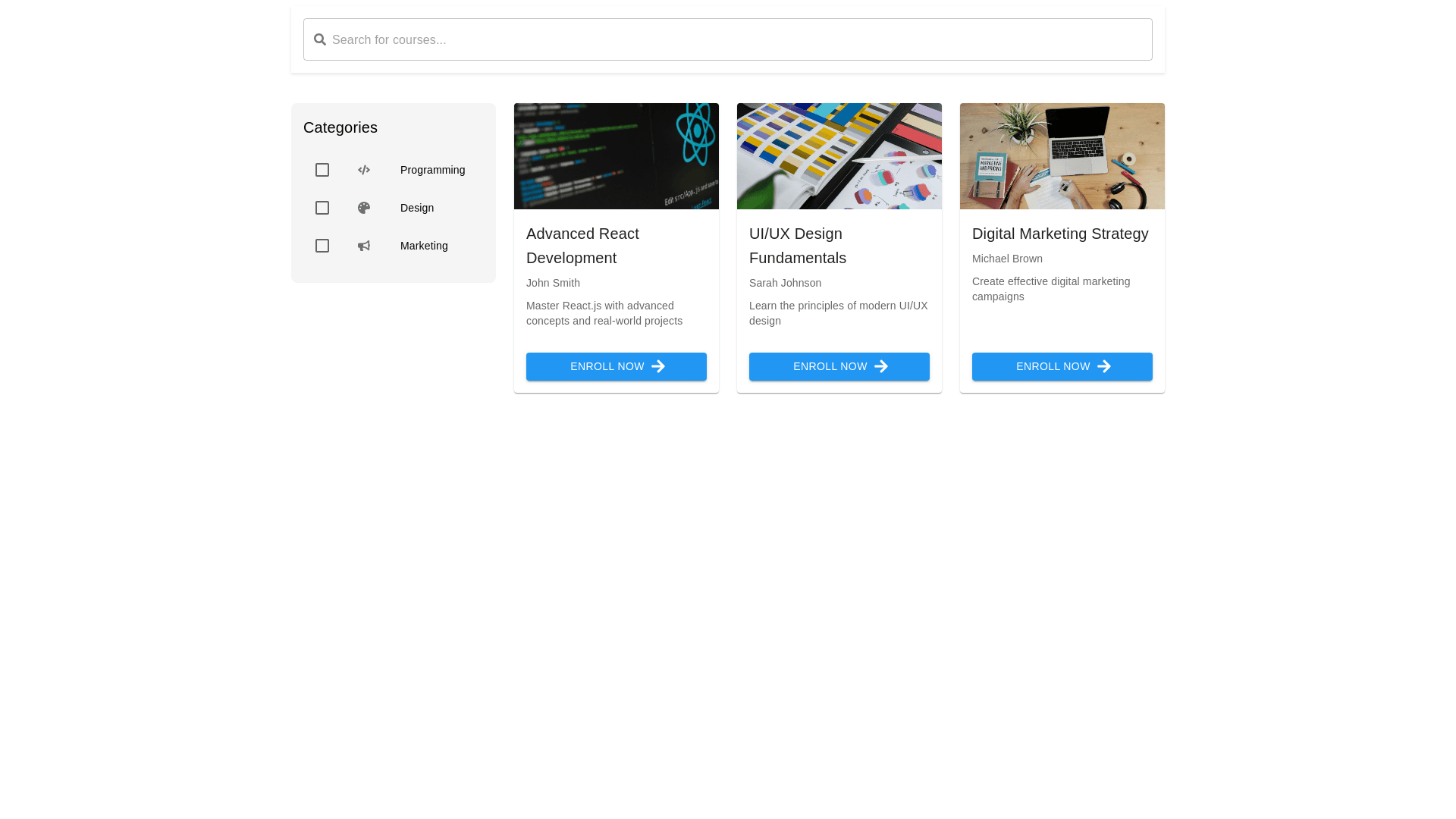The height and width of the screenshot is (819, 1456).
Task: Click the Programming code brackets icon
Action: (364, 170)
